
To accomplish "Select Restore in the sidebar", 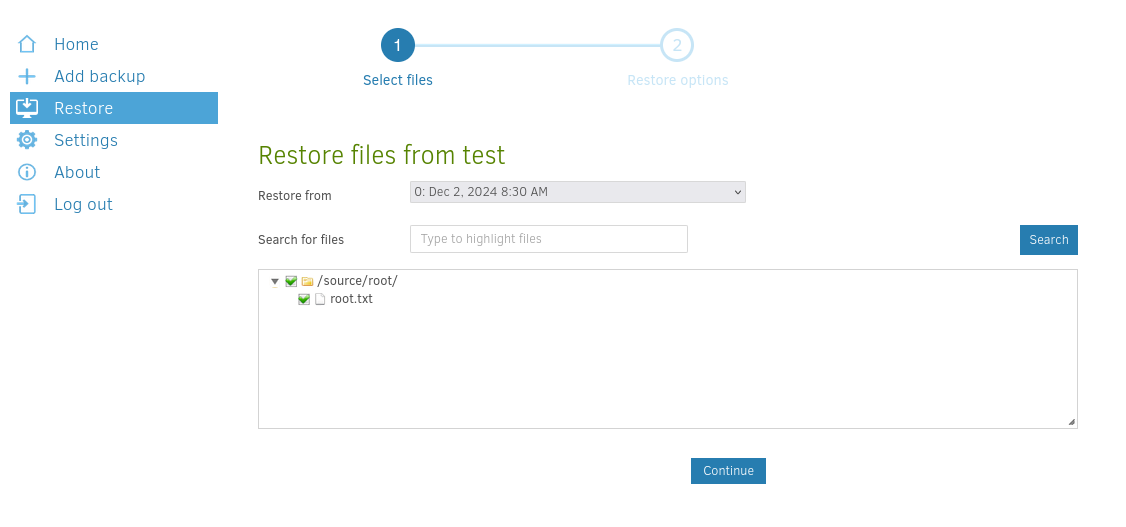I will [x=113, y=108].
